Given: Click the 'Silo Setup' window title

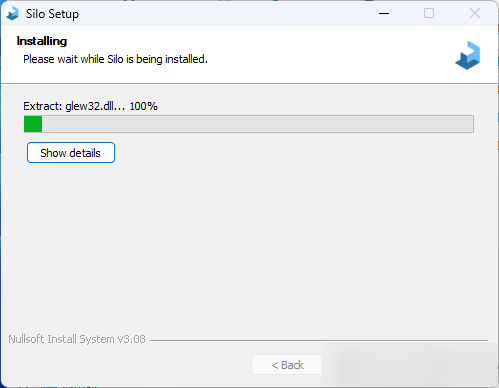Looking at the screenshot, I should [x=52, y=14].
